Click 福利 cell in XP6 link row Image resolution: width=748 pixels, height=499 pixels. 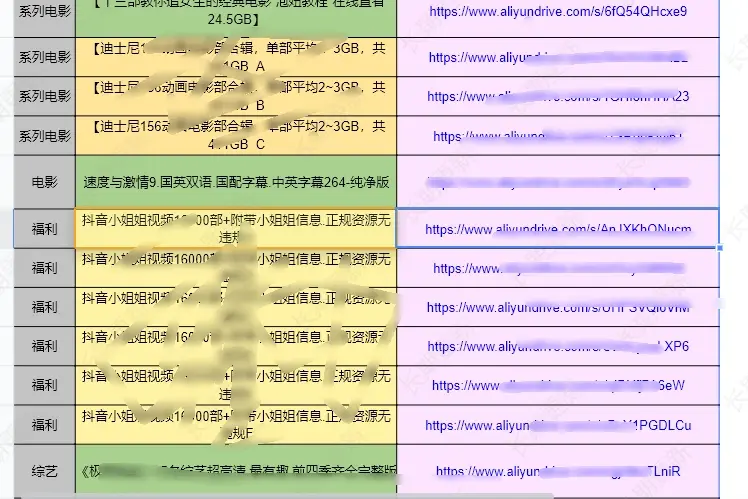tap(44, 346)
